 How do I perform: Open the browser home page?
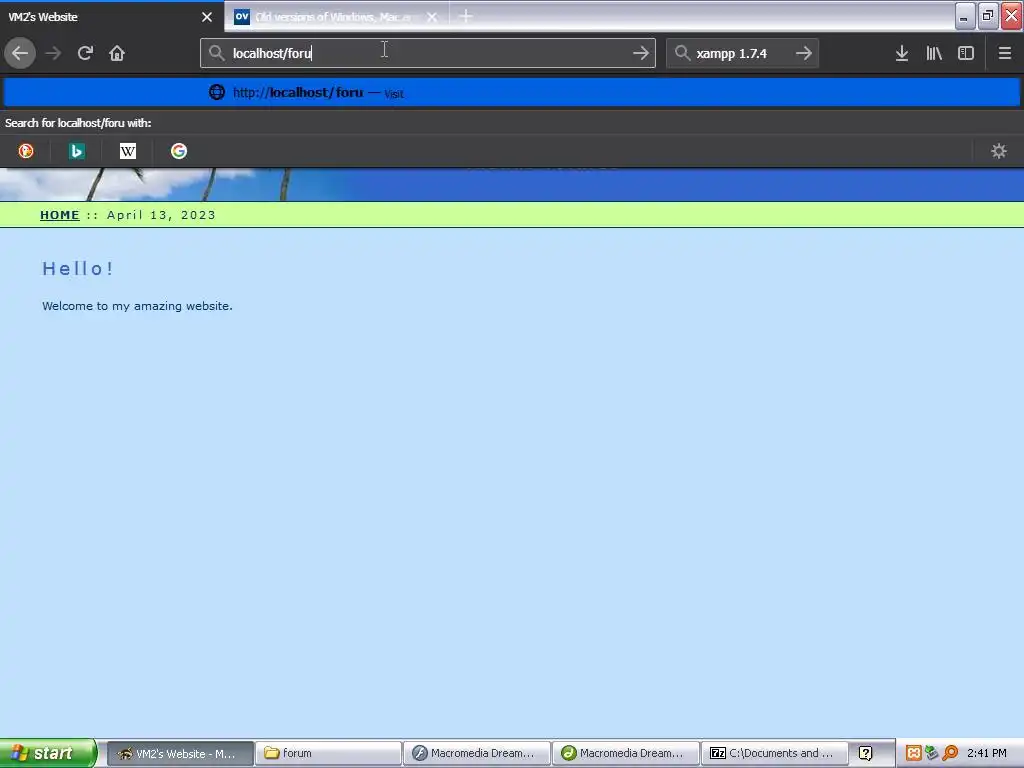pyautogui.click(x=117, y=53)
